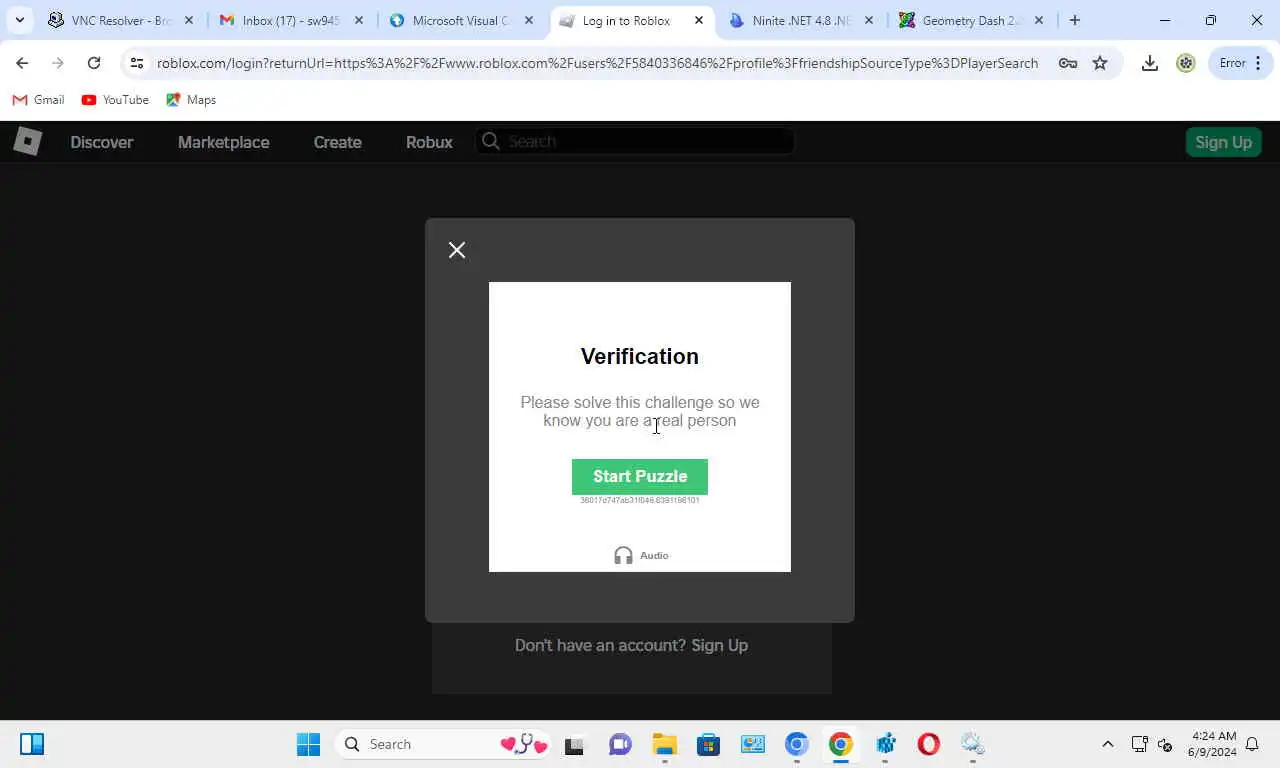Click the Roblox logo icon
1280x768 pixels.
pyautogui.click(x=28, y=142)
